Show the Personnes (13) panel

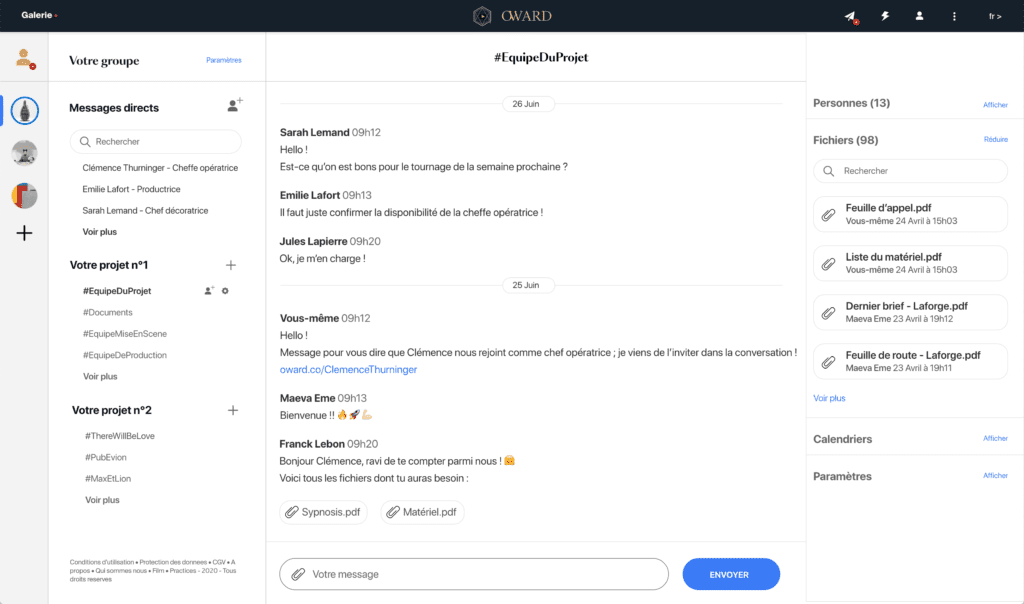(x=995, y=105)
